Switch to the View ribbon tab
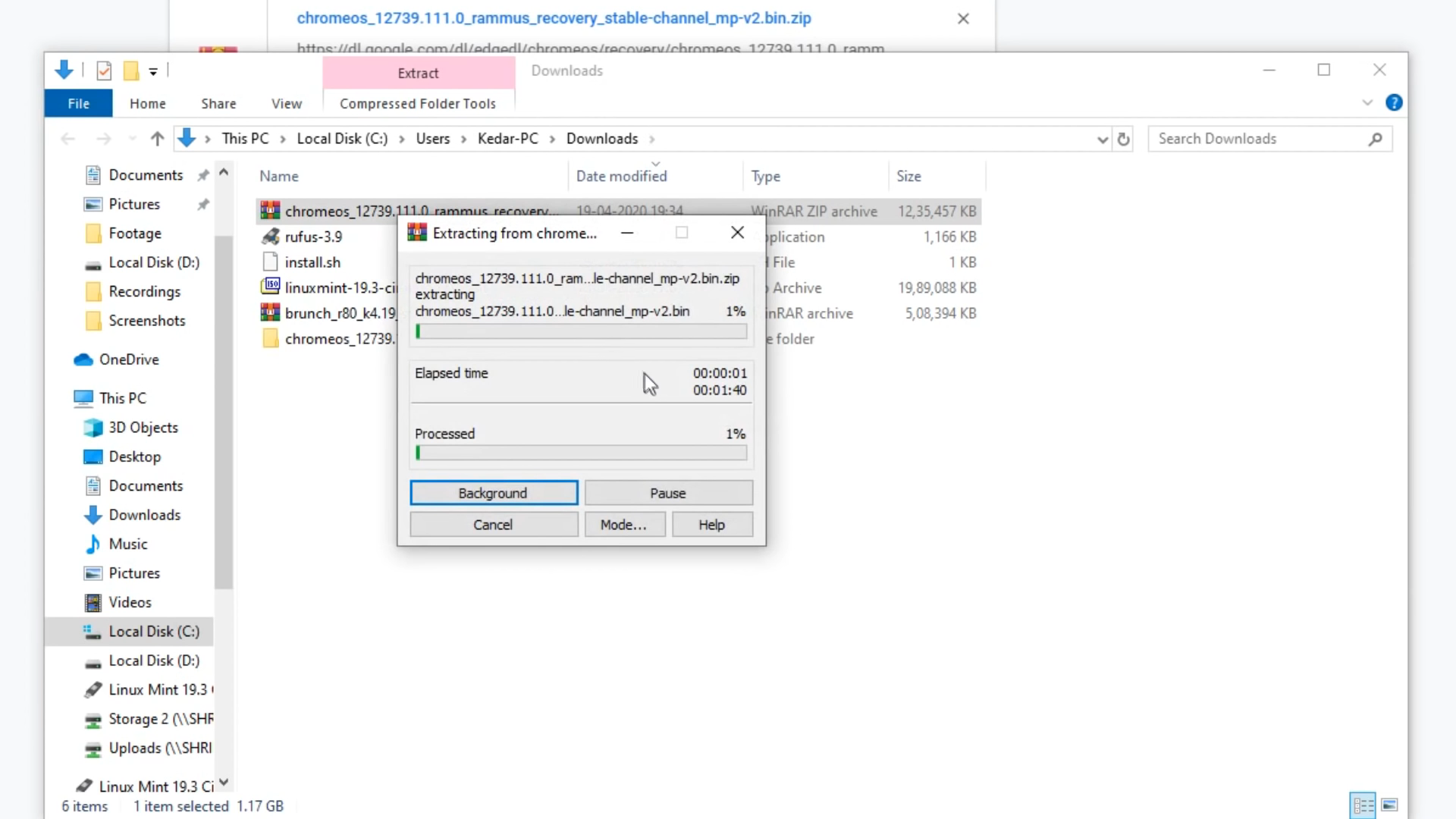 click(287, 103)
